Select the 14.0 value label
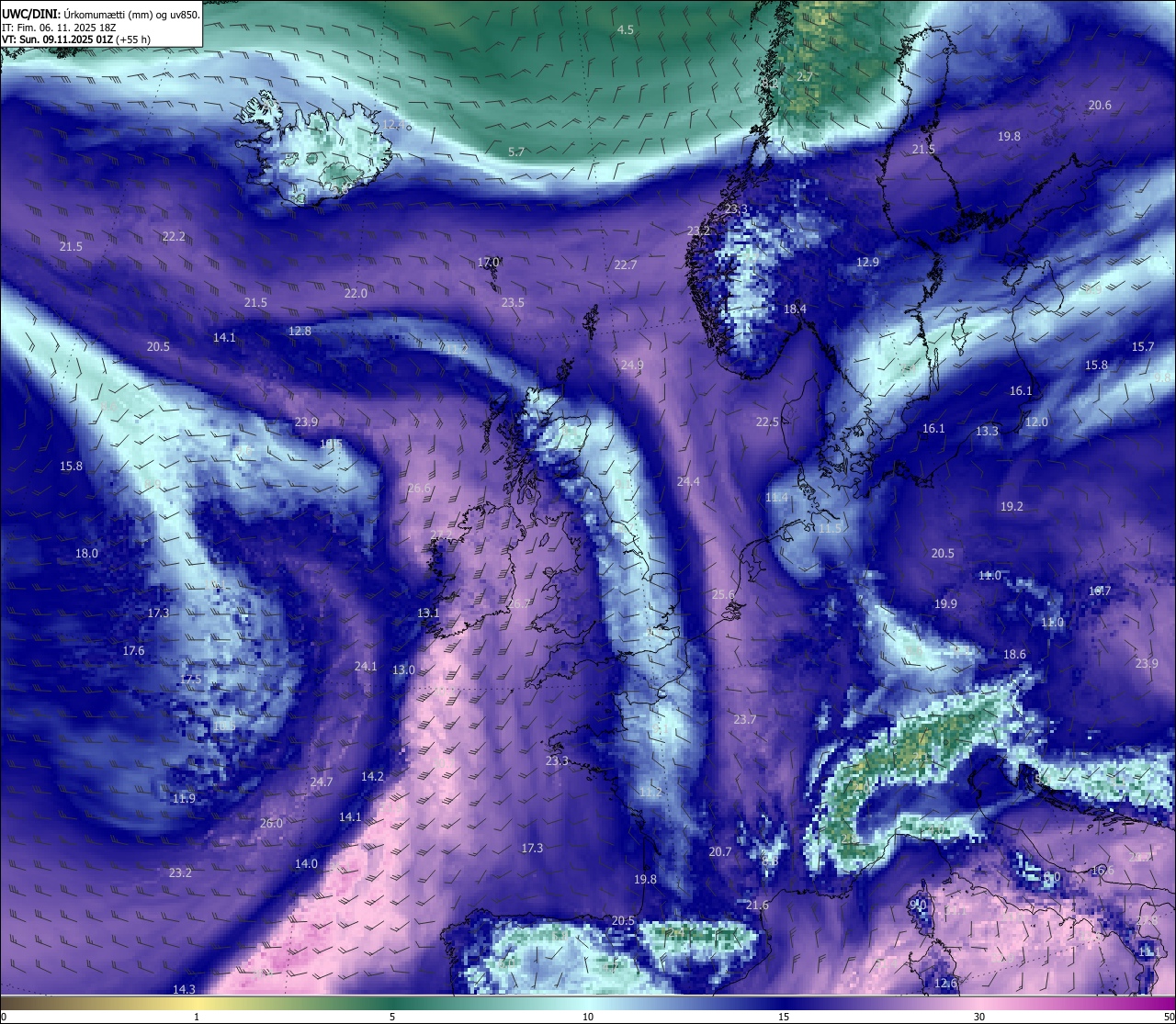The image size is (1176, 1024). click(x=306, y=864)
